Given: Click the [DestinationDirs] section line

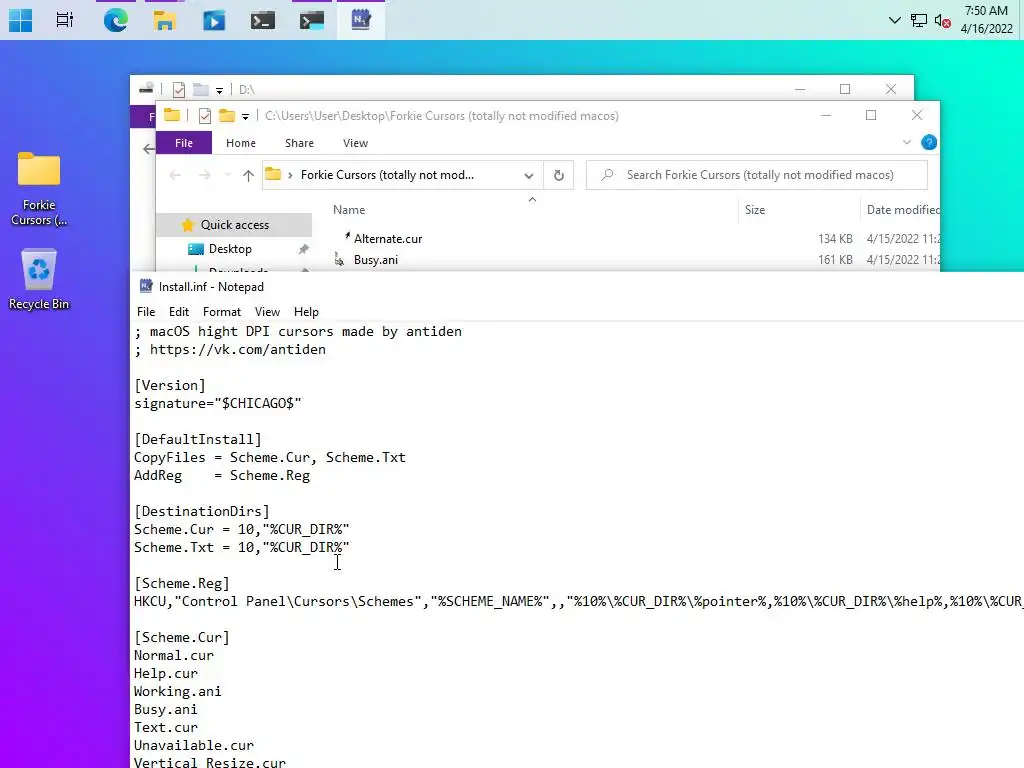Looking at the screenshot, I should pyautogui.click(x=202, y=511).
